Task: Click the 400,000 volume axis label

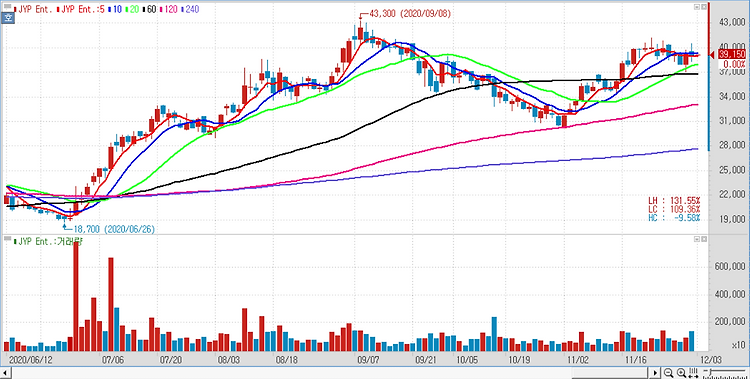Action: pos(730,294)
